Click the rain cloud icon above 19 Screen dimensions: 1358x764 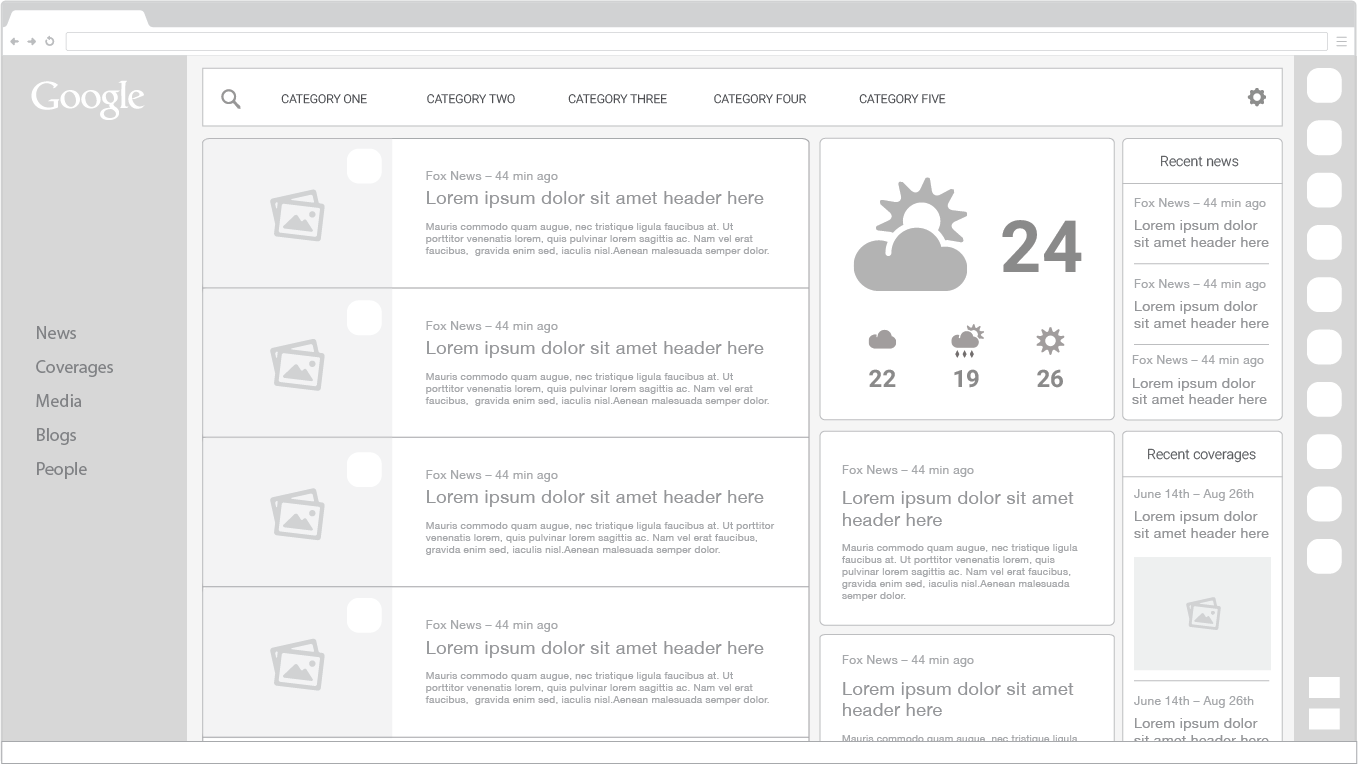(x=967, y=341)
